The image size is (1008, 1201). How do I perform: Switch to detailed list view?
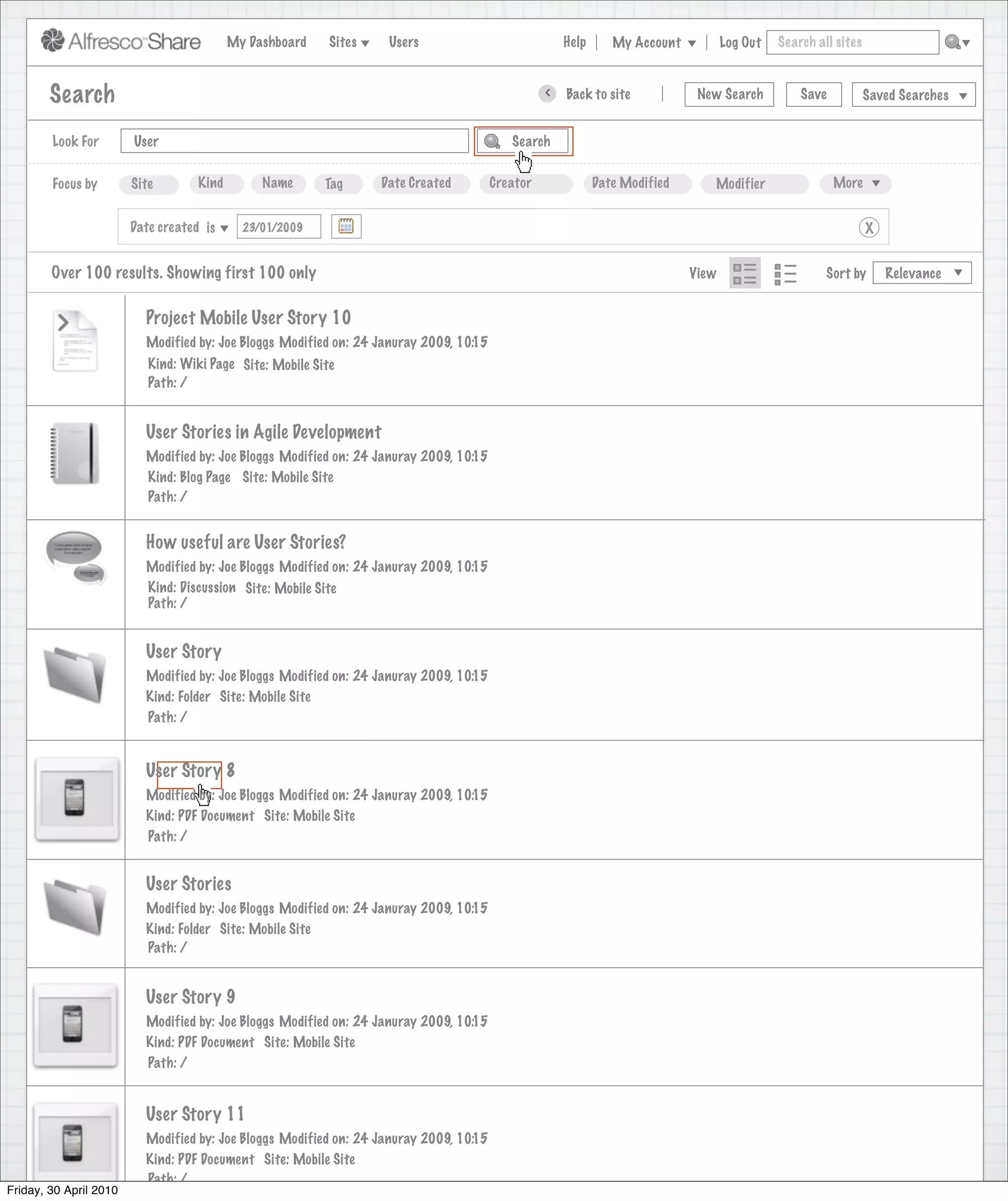tap(744, 273)
